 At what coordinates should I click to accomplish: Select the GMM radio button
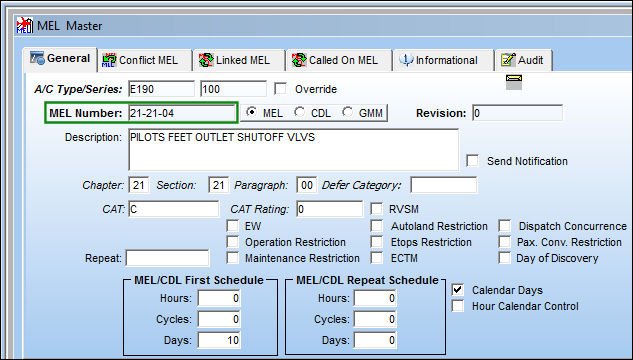click(x=348, y=112)
